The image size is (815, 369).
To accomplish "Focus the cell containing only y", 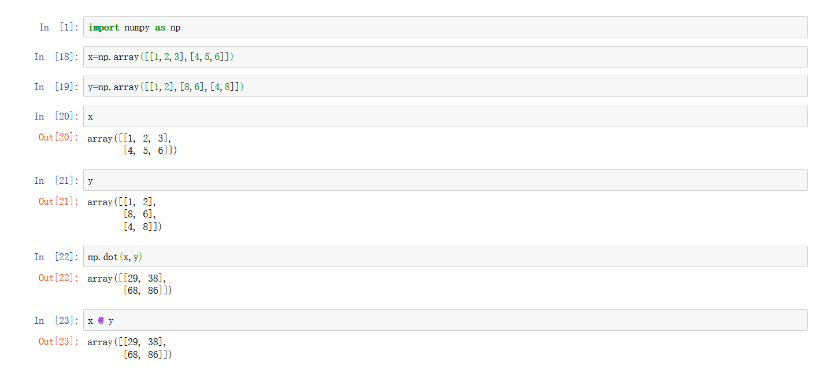I will coord(445,180).
